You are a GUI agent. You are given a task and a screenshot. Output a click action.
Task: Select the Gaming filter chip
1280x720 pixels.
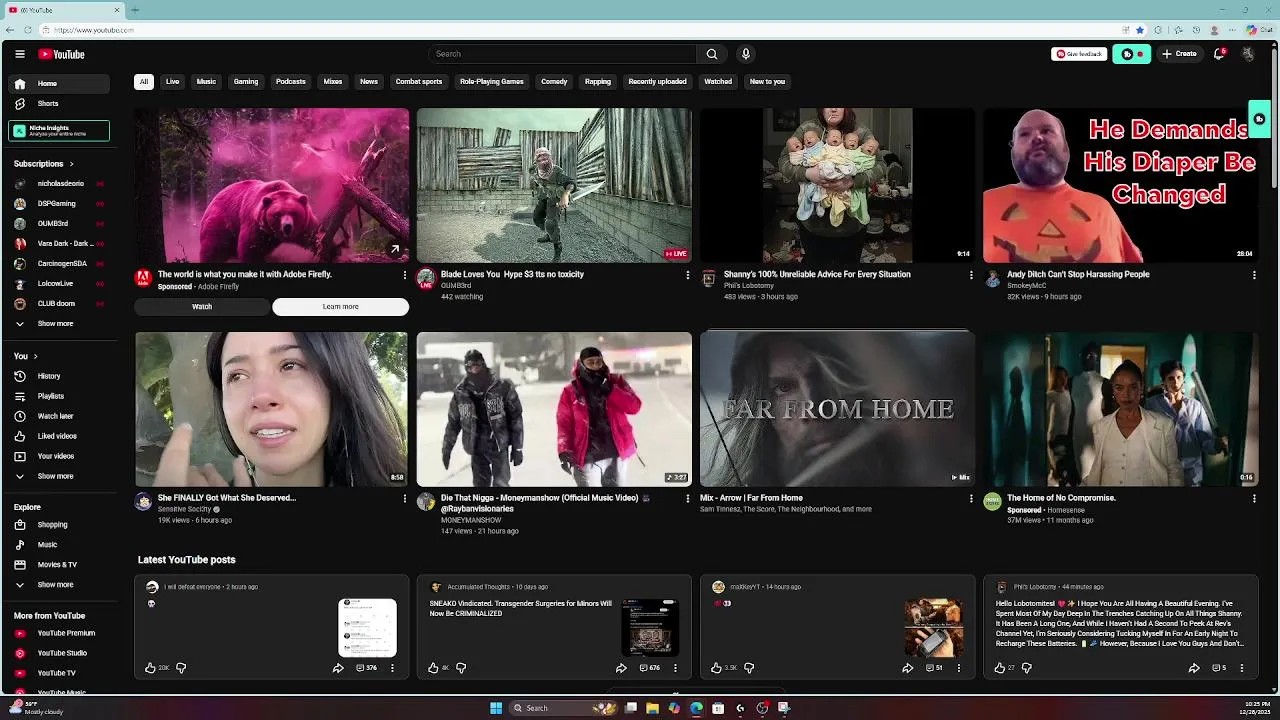246,82
